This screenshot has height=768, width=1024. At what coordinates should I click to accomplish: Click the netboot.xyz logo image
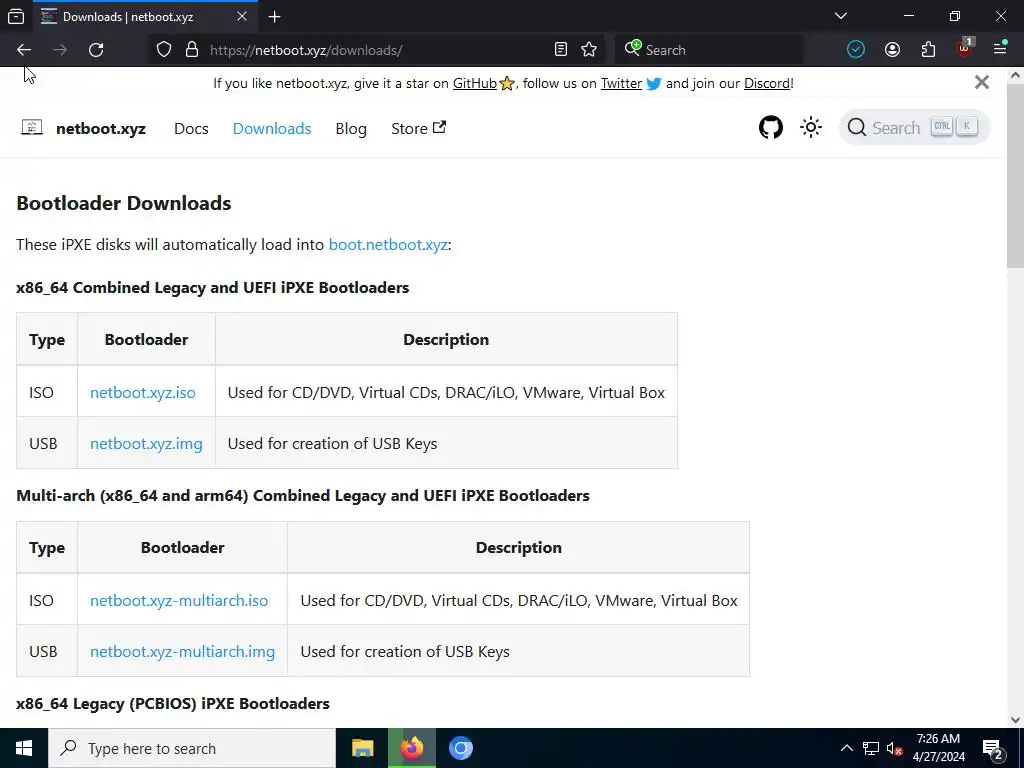click(x=31, y=127)
